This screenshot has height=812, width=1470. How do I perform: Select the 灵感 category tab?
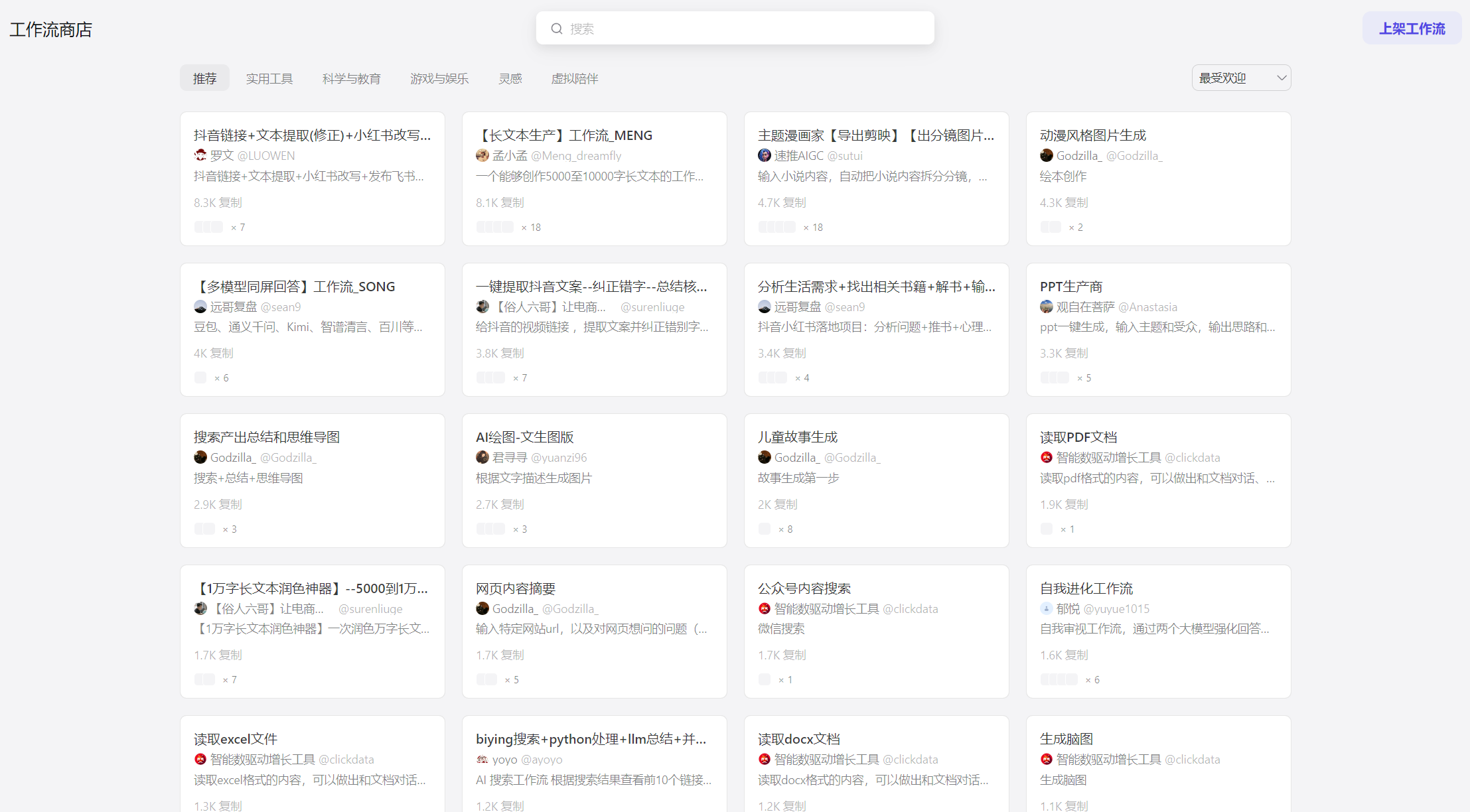(510, 78)
